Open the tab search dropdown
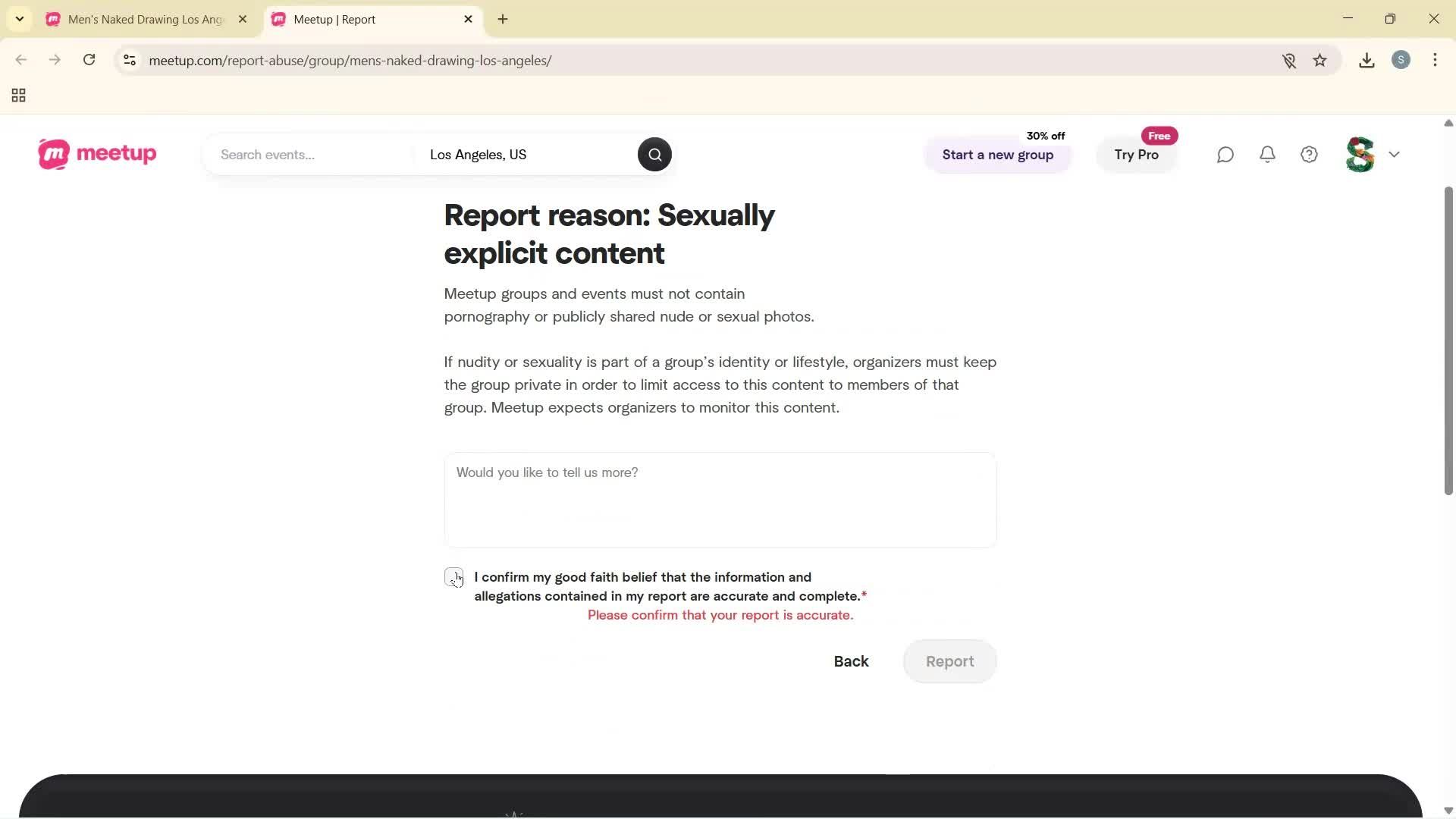The width and height of the screenshot is (1456, 819). [19, 19]
